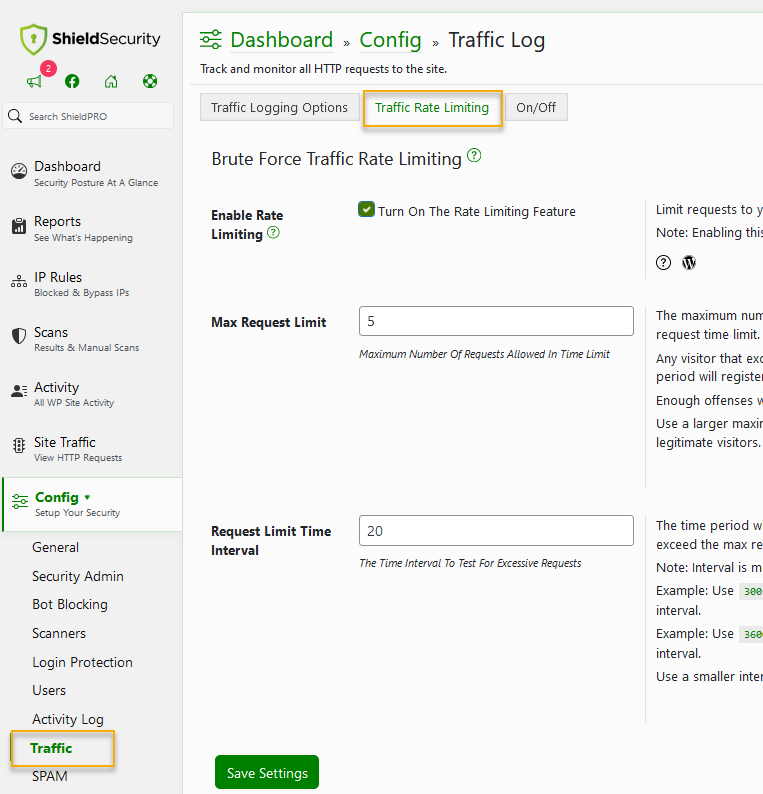
Task: Click the Request Limit Time Interval field
Action: point(496,530)
